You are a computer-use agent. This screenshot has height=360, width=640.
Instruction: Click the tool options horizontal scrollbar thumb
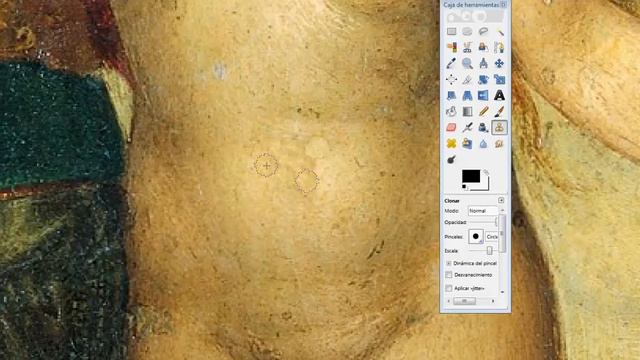coord(464,301)
